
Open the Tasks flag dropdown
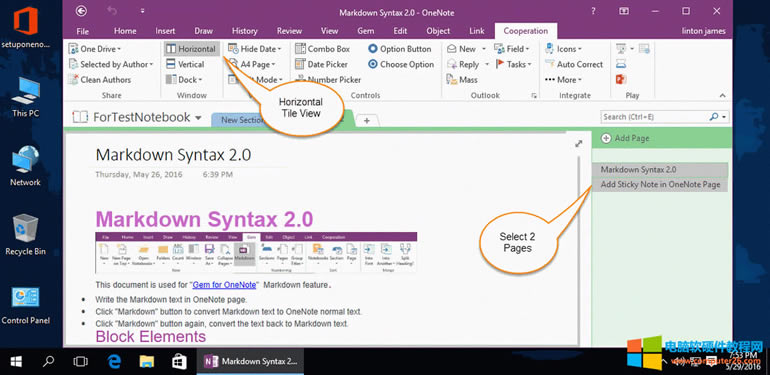click(x=513, y=64)
